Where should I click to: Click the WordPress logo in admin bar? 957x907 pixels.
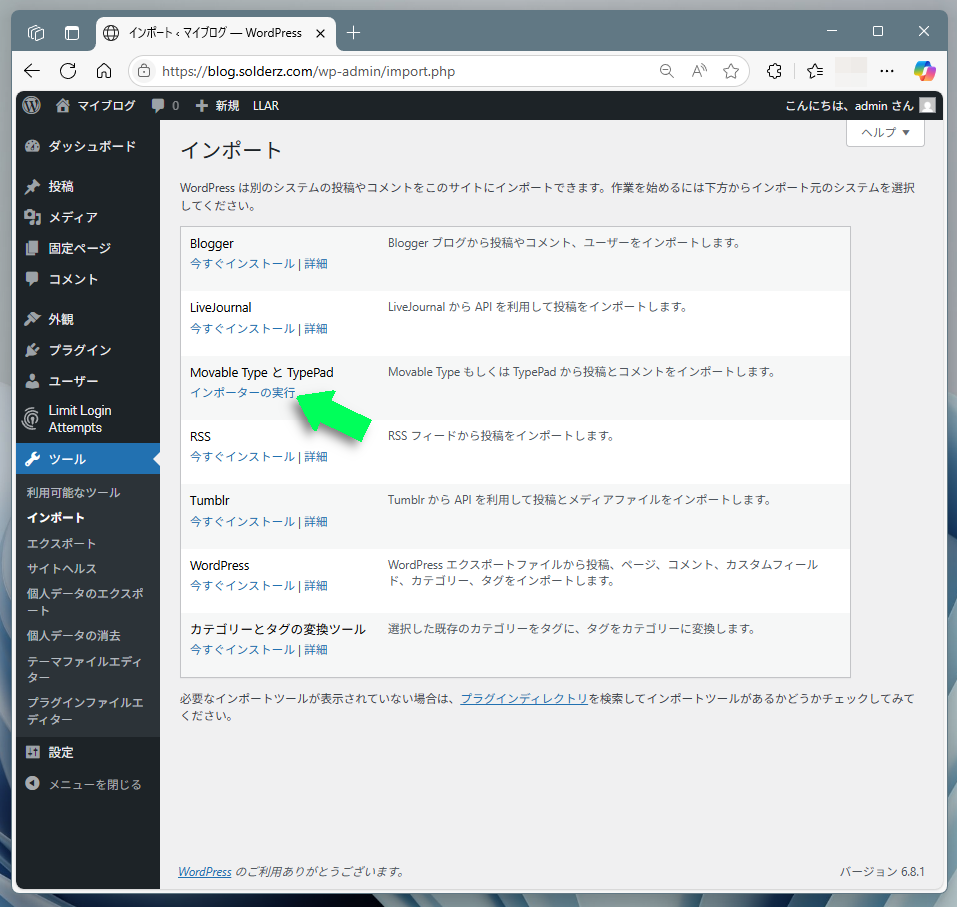pos(32,105)
